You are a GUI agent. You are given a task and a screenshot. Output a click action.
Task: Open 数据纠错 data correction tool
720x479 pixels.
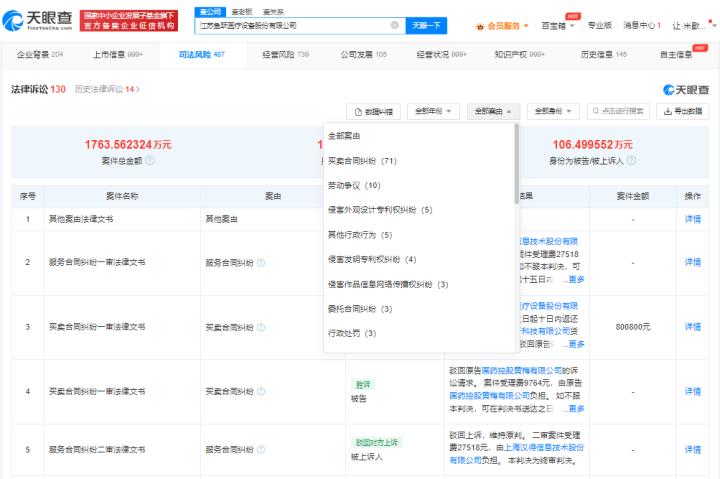tap(374, 111)
